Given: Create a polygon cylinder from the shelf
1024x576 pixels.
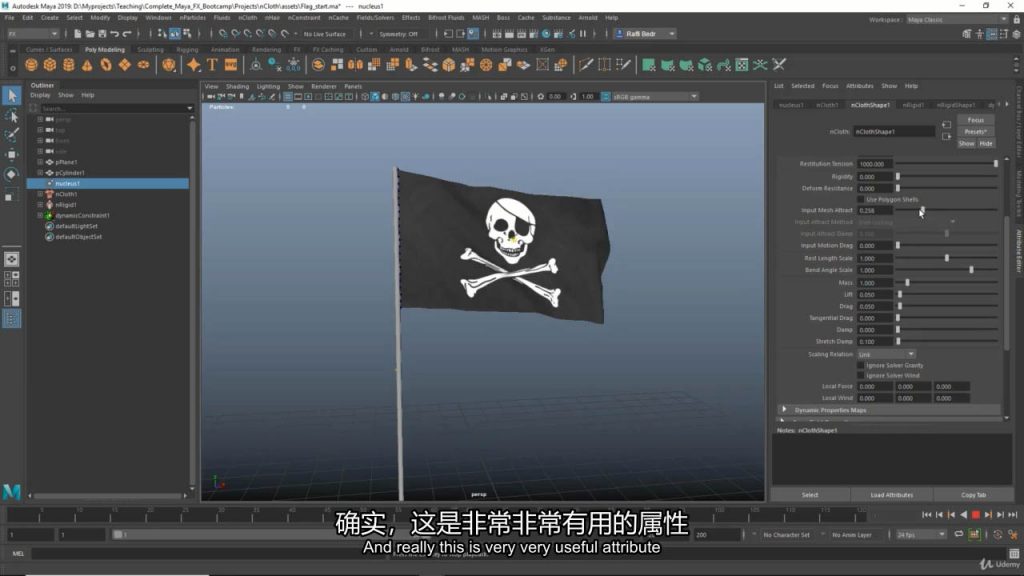Looking at the screenshot, I should (x=69, y=65).
